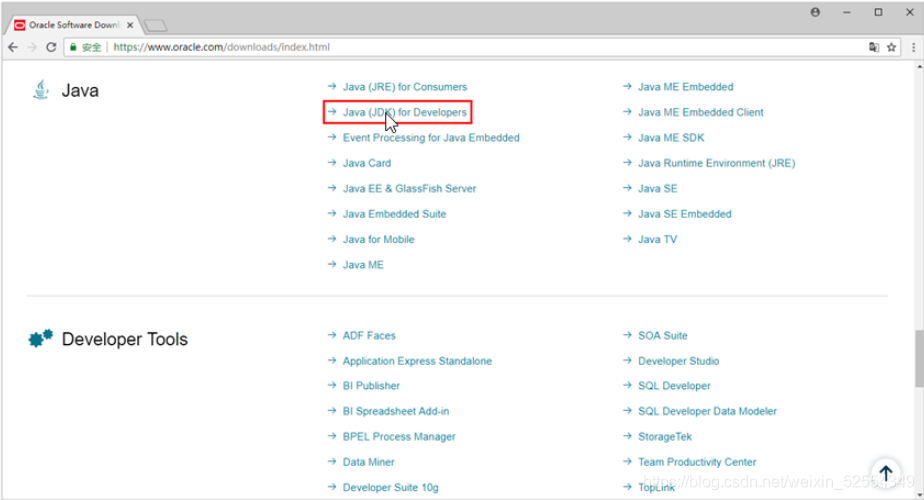The image size is (924, 500).
Task: Open the Java for Mobile link
Action: tap(378, 239)
